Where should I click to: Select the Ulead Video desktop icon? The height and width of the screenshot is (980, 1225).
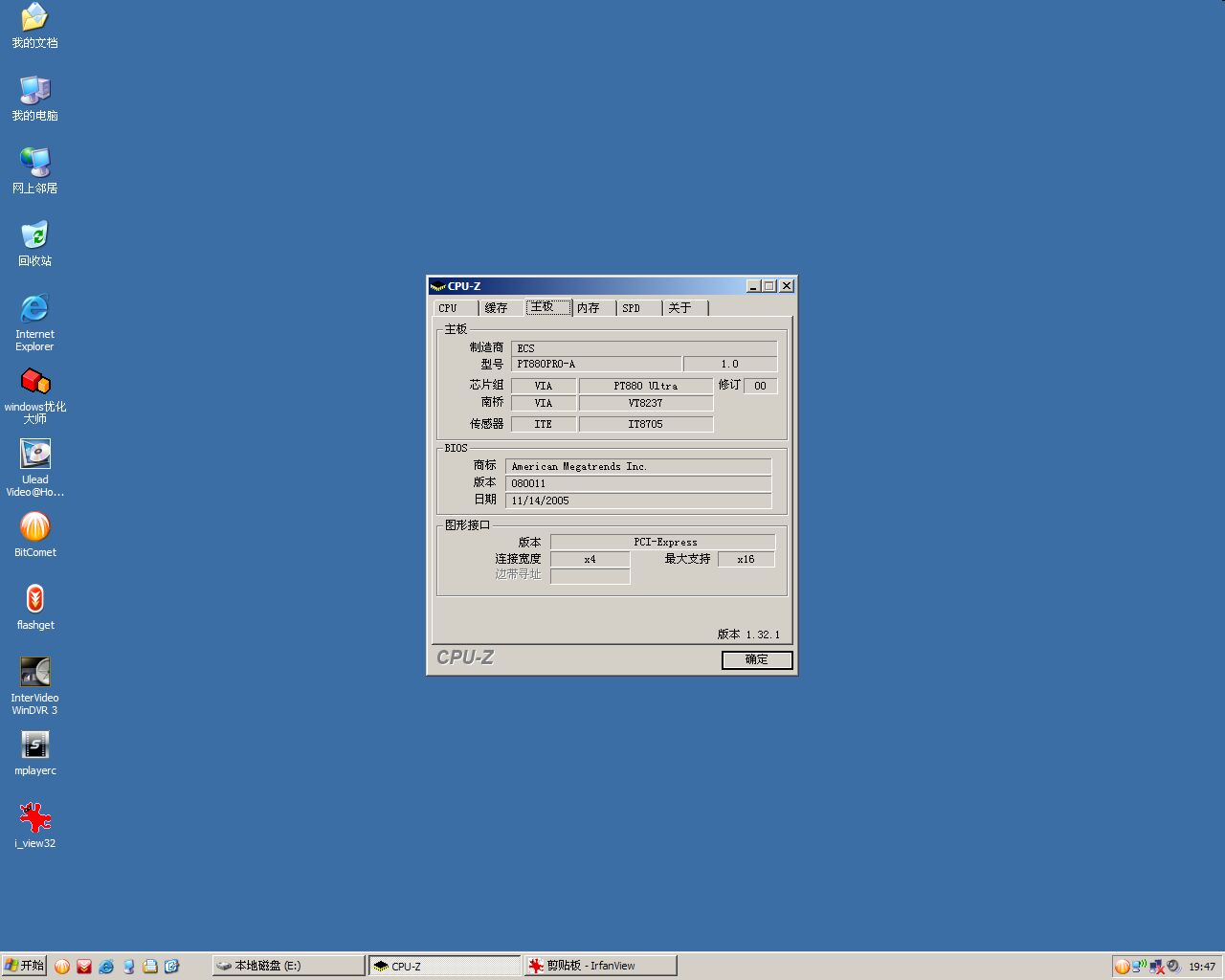(x=34, y=468)
